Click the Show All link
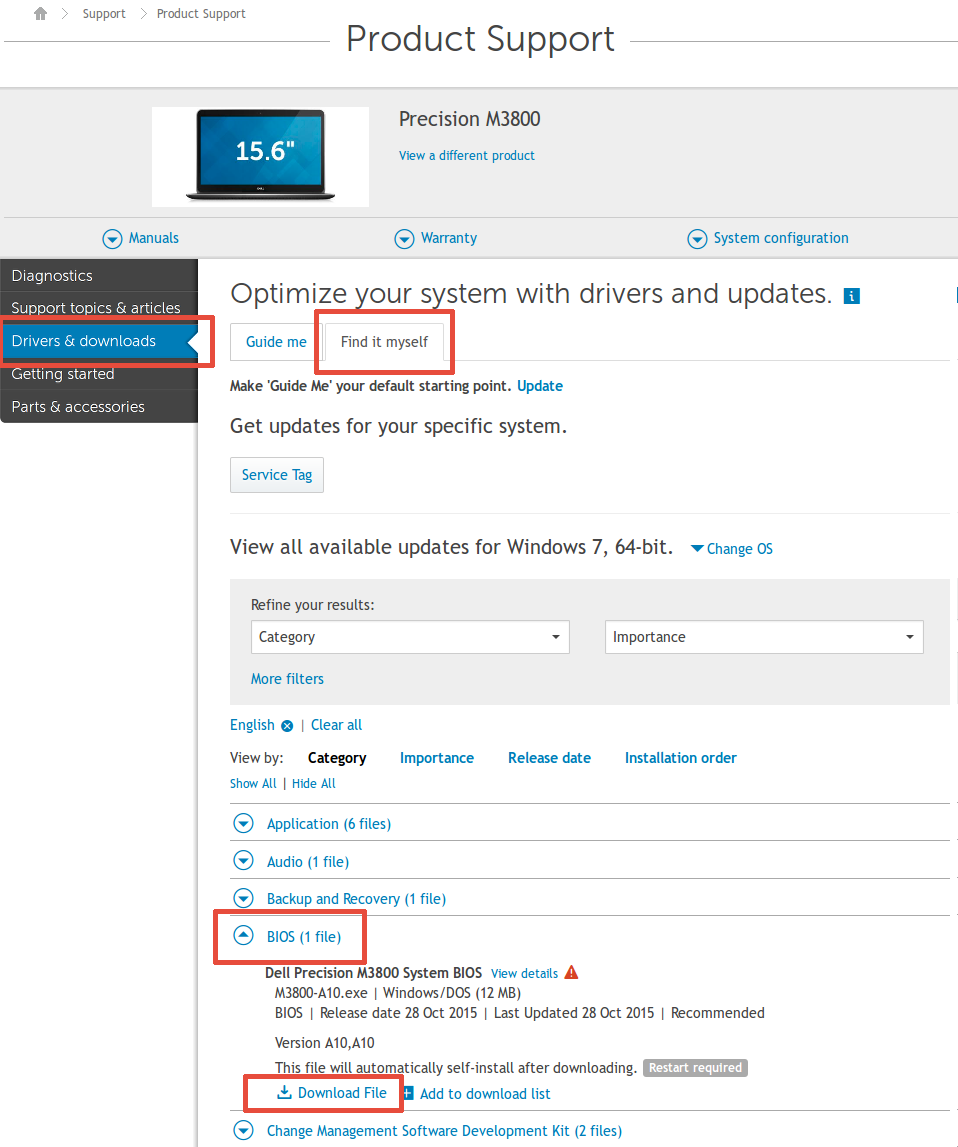Screen dimensions: 958x1147 tap(253, 783)
